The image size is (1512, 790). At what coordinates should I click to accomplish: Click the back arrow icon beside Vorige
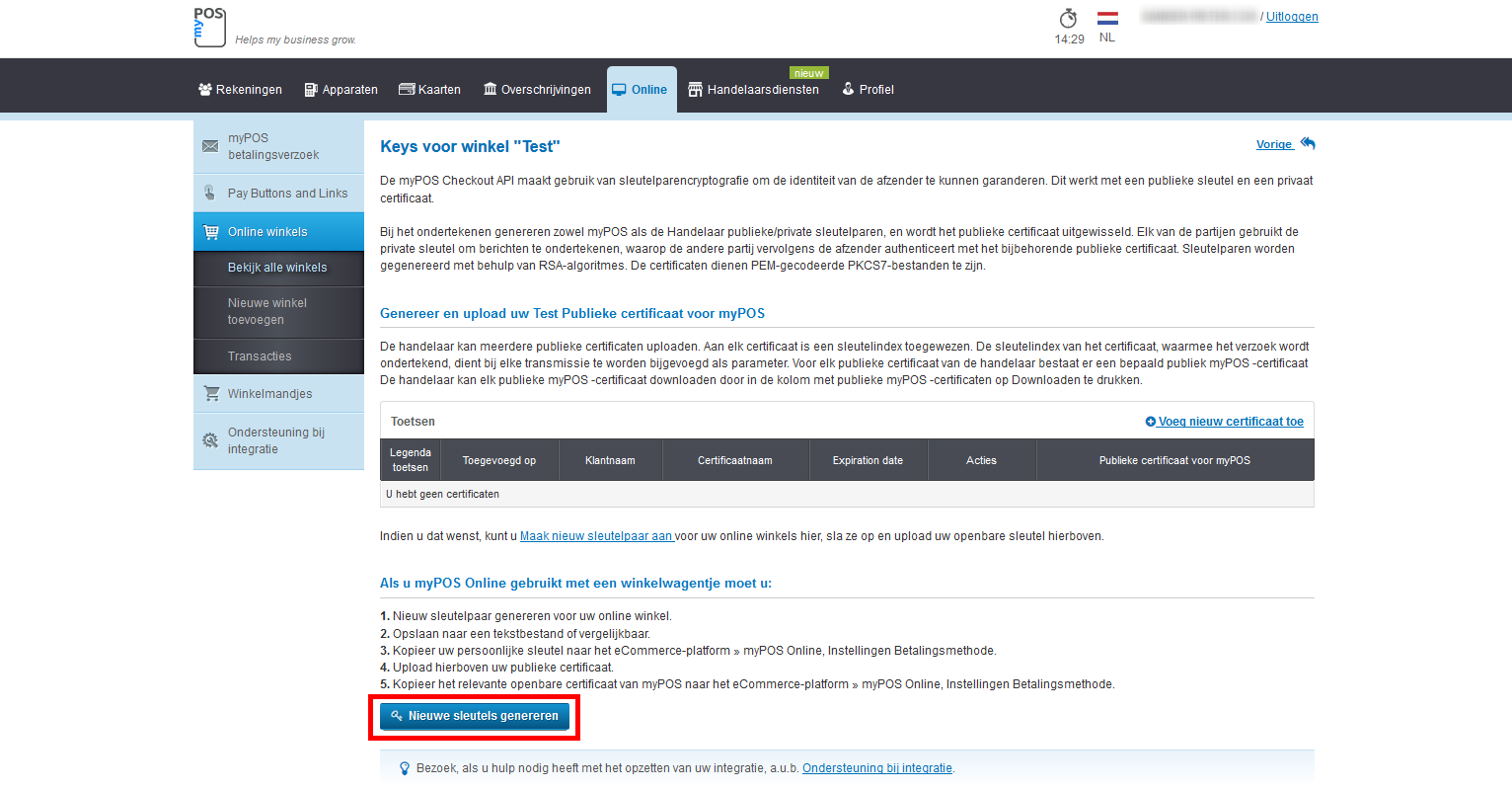tap(1308, 144)
